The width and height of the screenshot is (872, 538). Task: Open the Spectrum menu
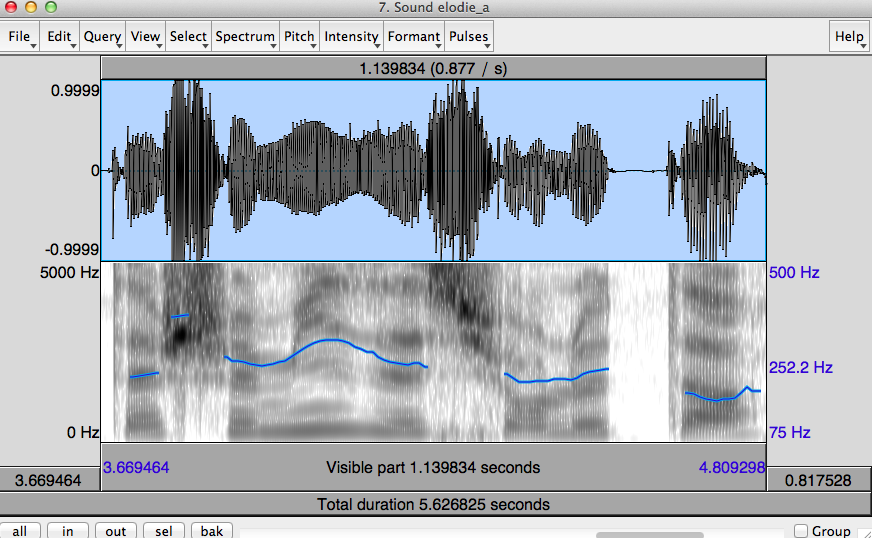pyautogui.click(x=245, y=37)
